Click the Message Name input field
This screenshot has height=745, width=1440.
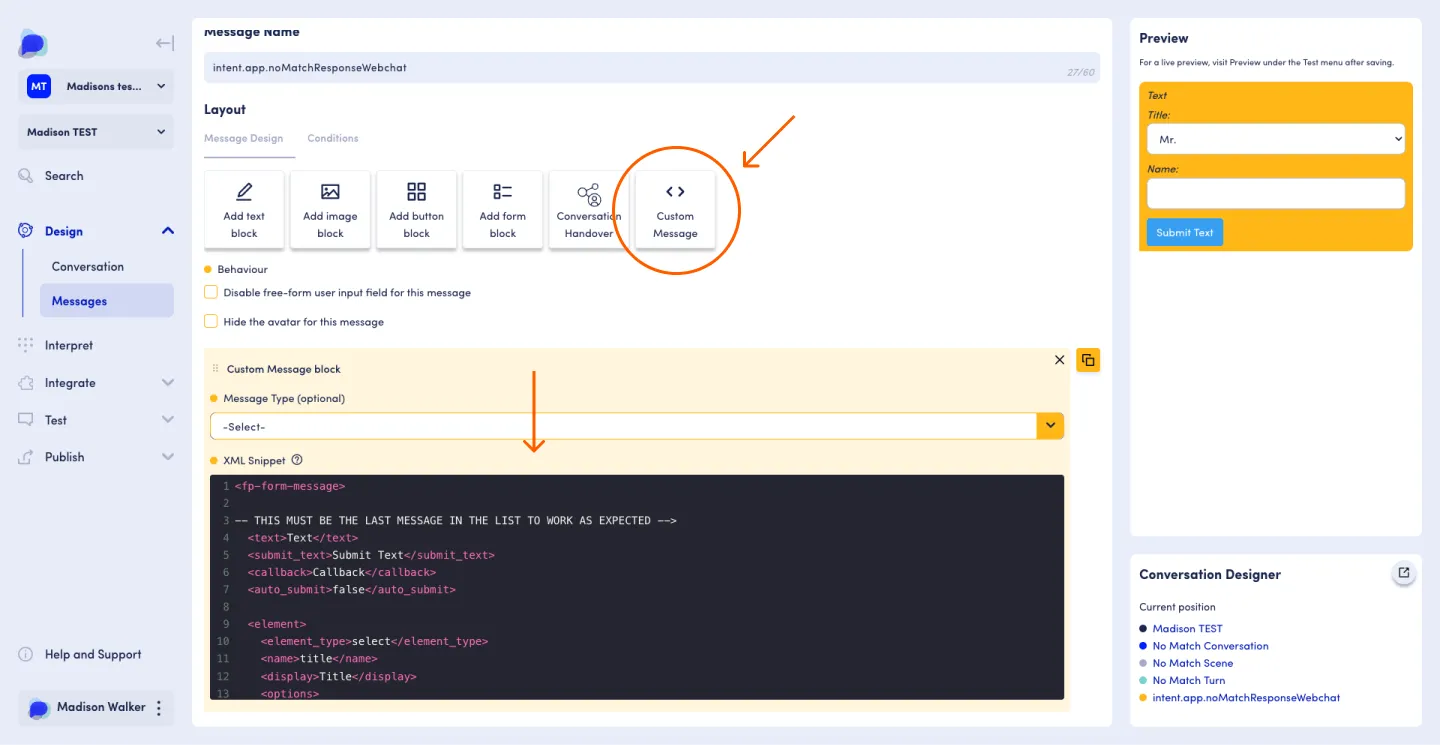[652, 68]
